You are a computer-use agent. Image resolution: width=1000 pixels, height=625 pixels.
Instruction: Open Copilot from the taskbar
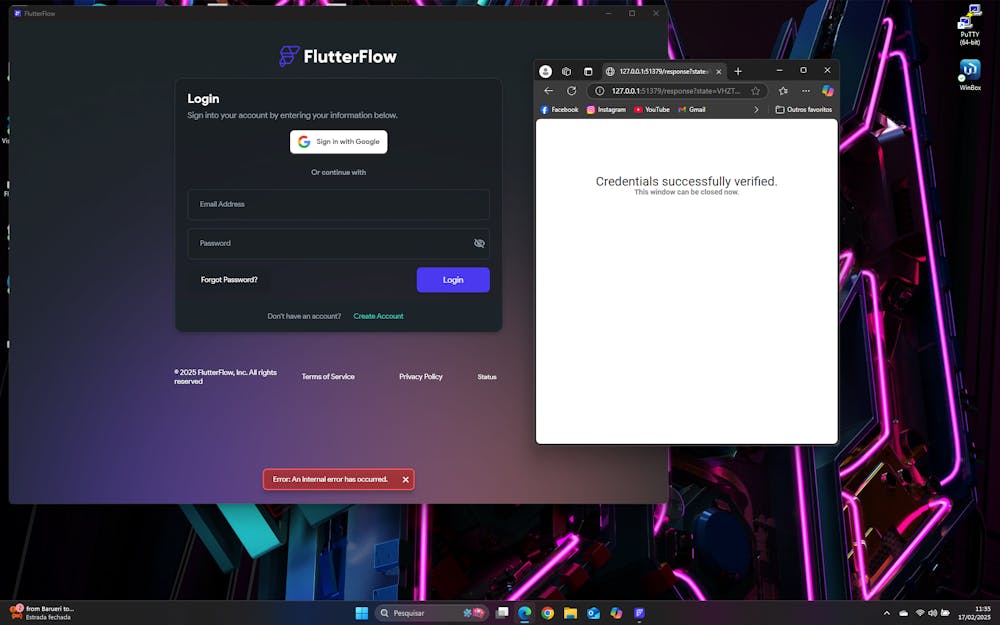coord(616,613)
